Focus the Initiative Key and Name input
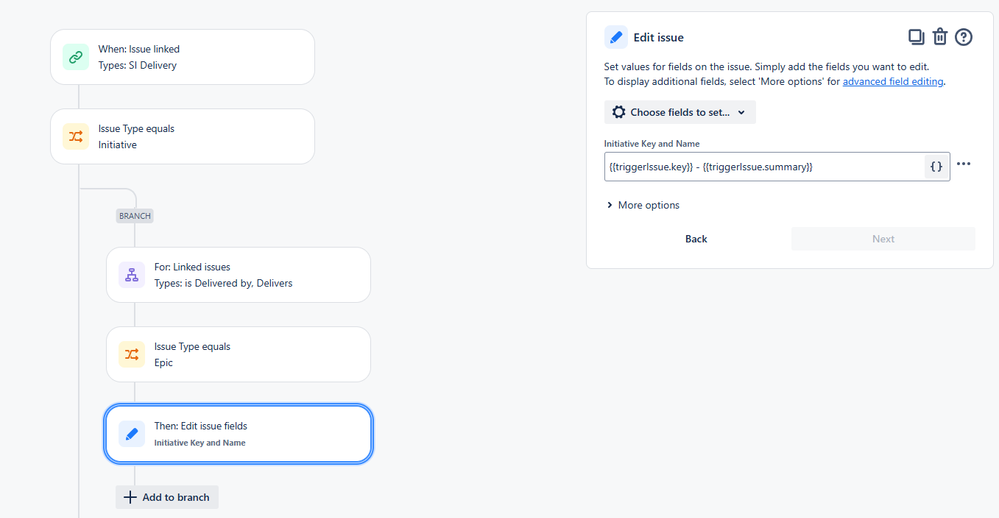The height and width of the screenshot is (518, 999). point(764,166)
